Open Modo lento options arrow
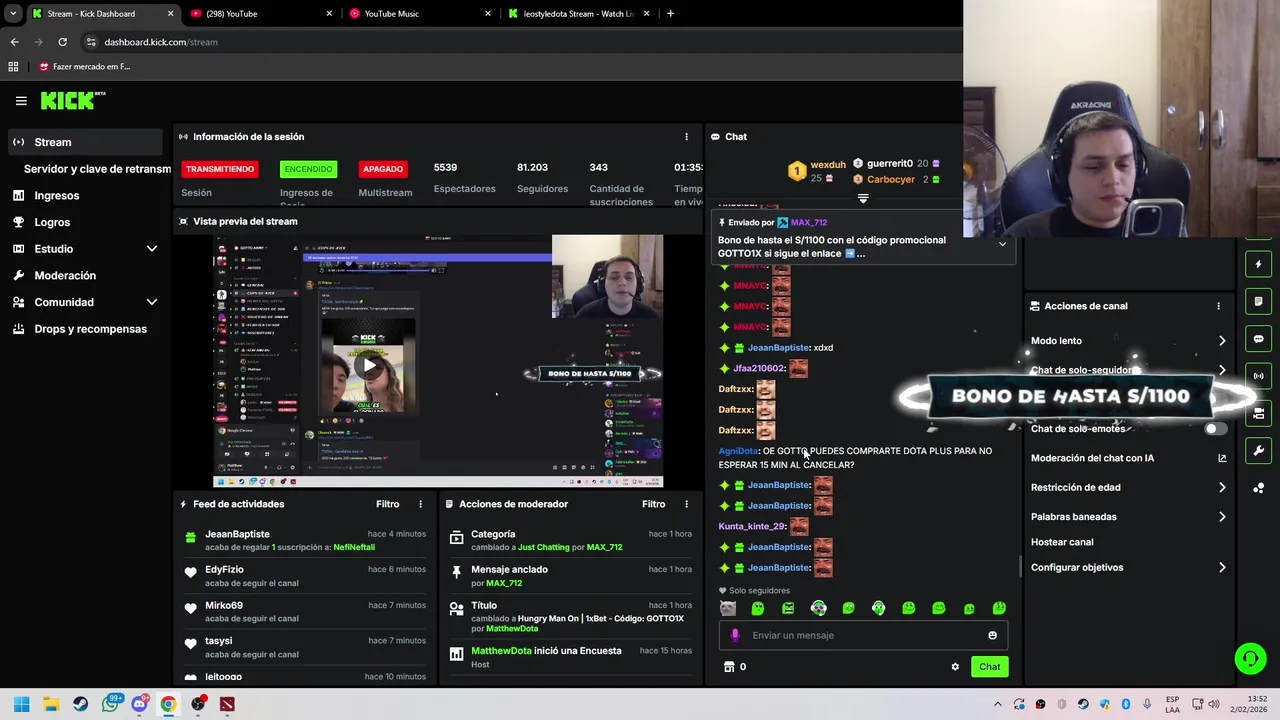The image size is (1280, 720). point(1222,341)
